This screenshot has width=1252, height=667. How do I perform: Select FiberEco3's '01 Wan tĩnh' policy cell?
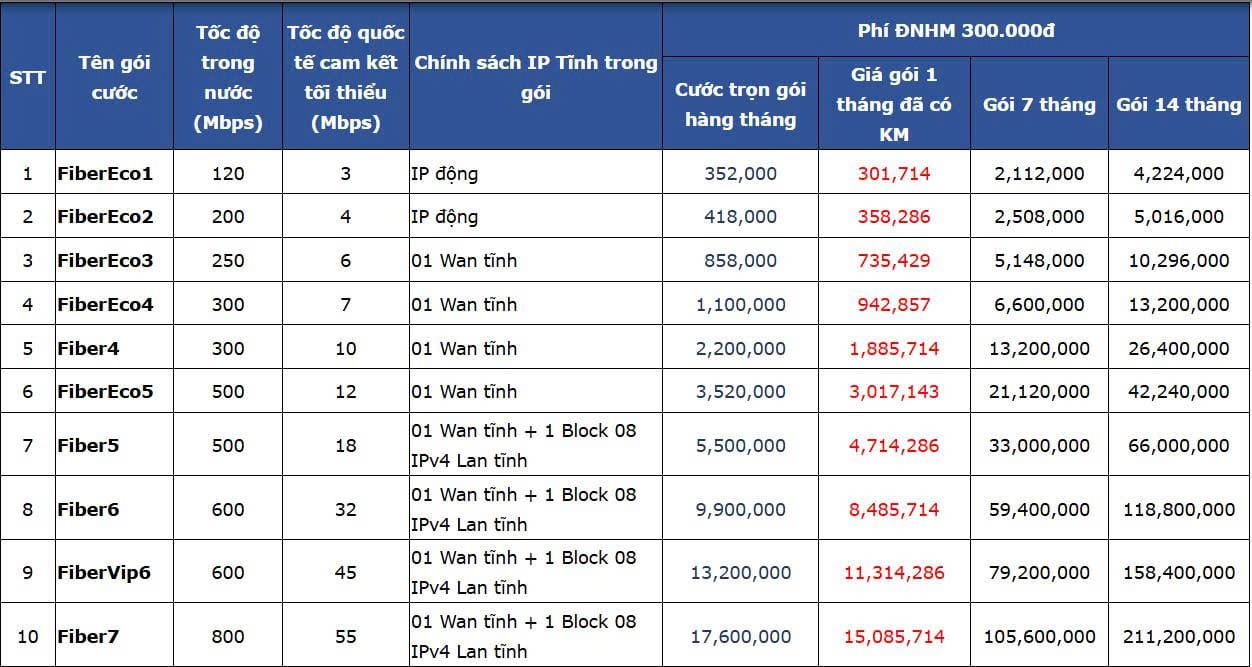click(x=535, y=260)
